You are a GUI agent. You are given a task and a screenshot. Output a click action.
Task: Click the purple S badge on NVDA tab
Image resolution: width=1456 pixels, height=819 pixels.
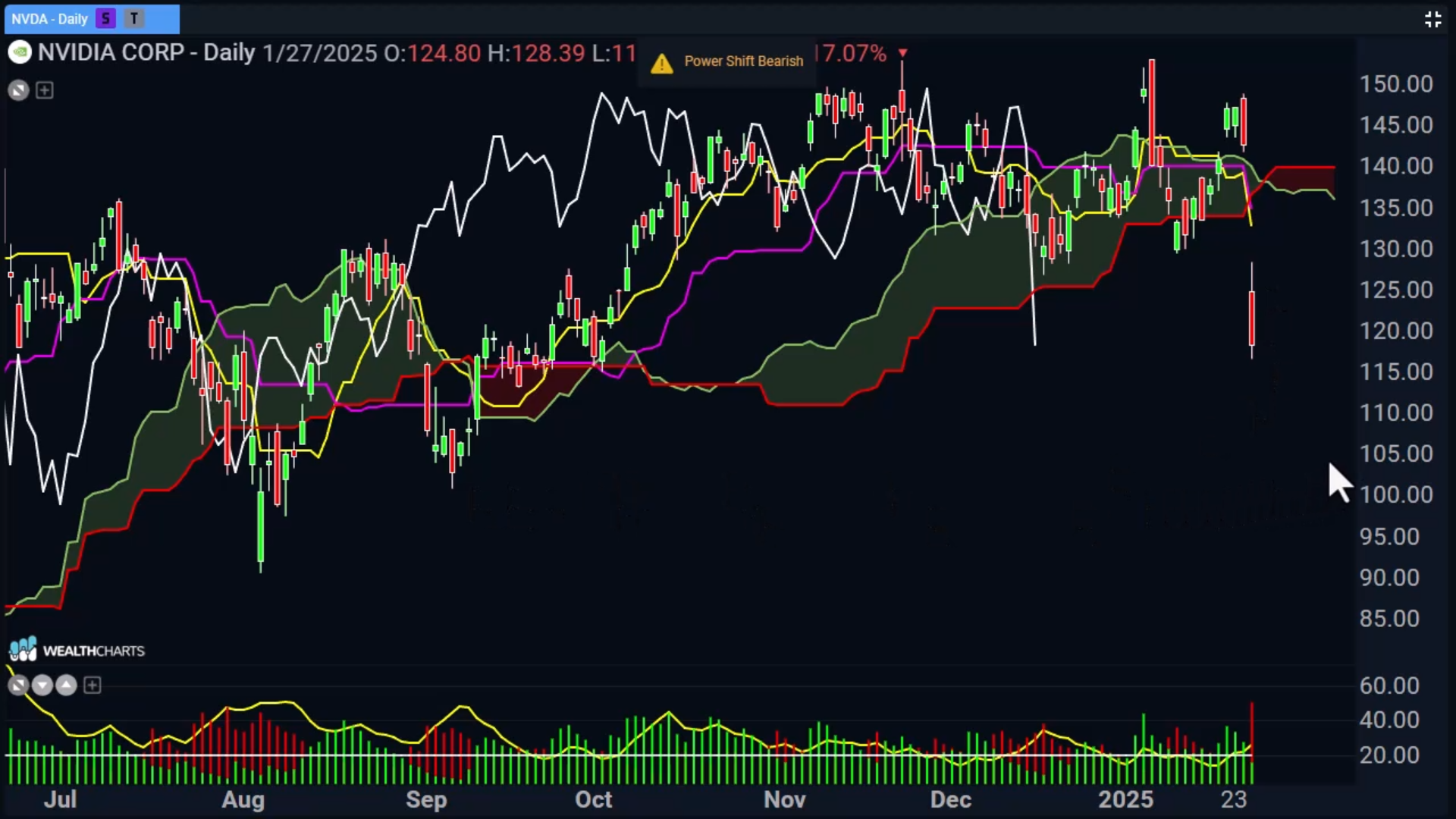click(106, 19)
